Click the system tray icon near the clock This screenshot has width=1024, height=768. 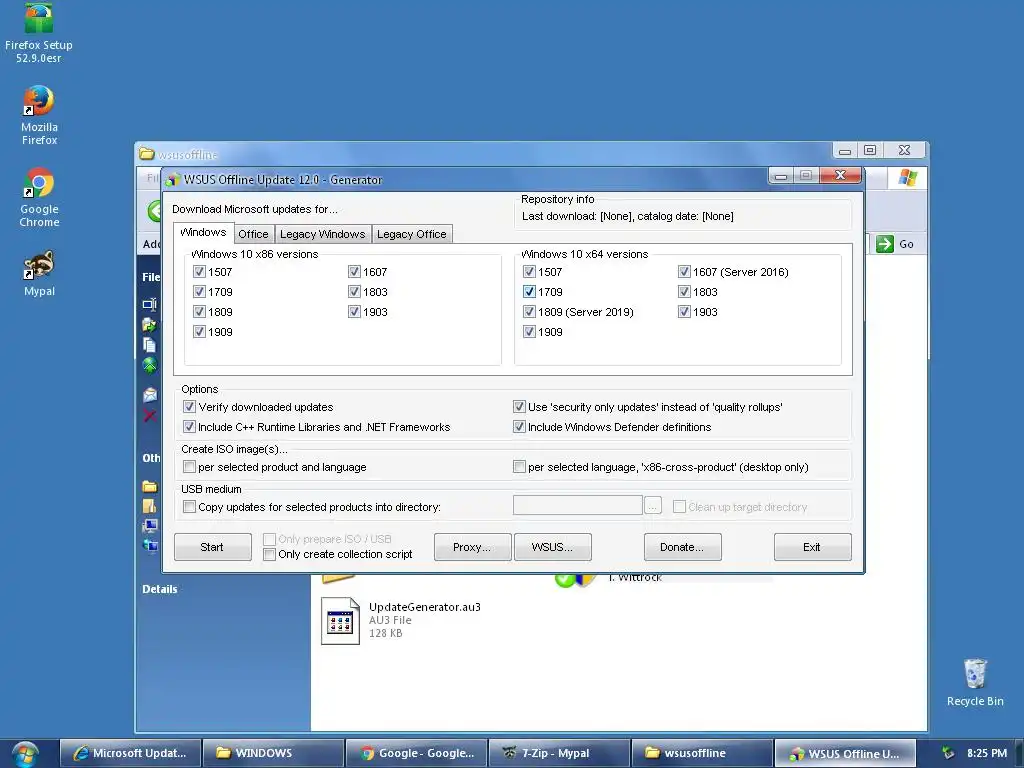pyautogui.click(x=948, y=753)
